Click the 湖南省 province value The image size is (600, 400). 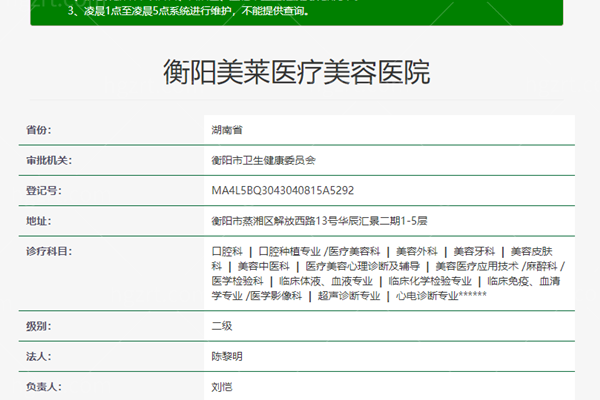tap(226, 131)
